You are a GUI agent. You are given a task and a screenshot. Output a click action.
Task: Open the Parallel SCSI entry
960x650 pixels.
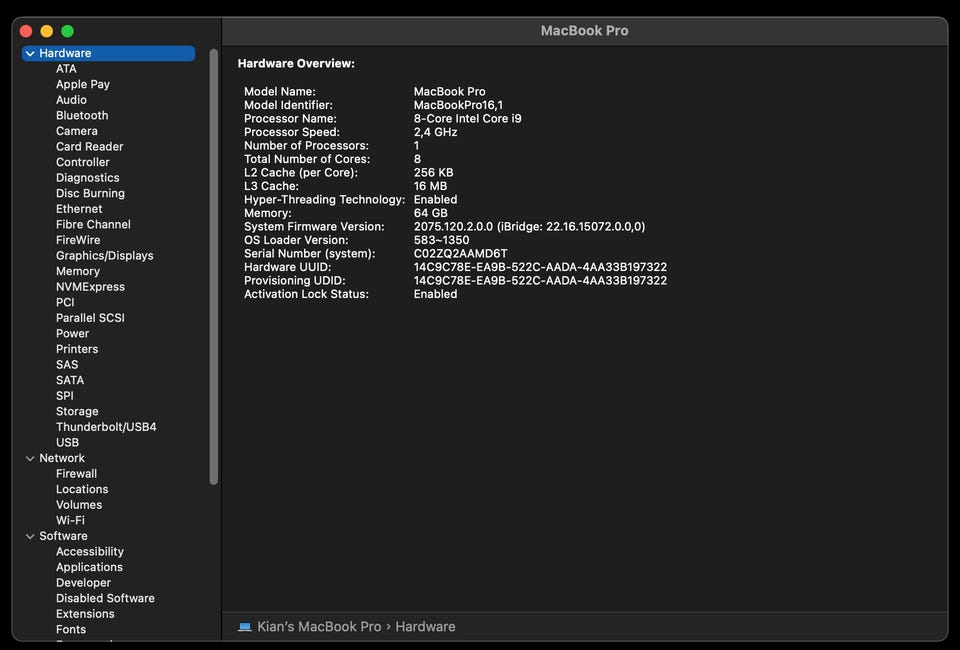point(90,318)
